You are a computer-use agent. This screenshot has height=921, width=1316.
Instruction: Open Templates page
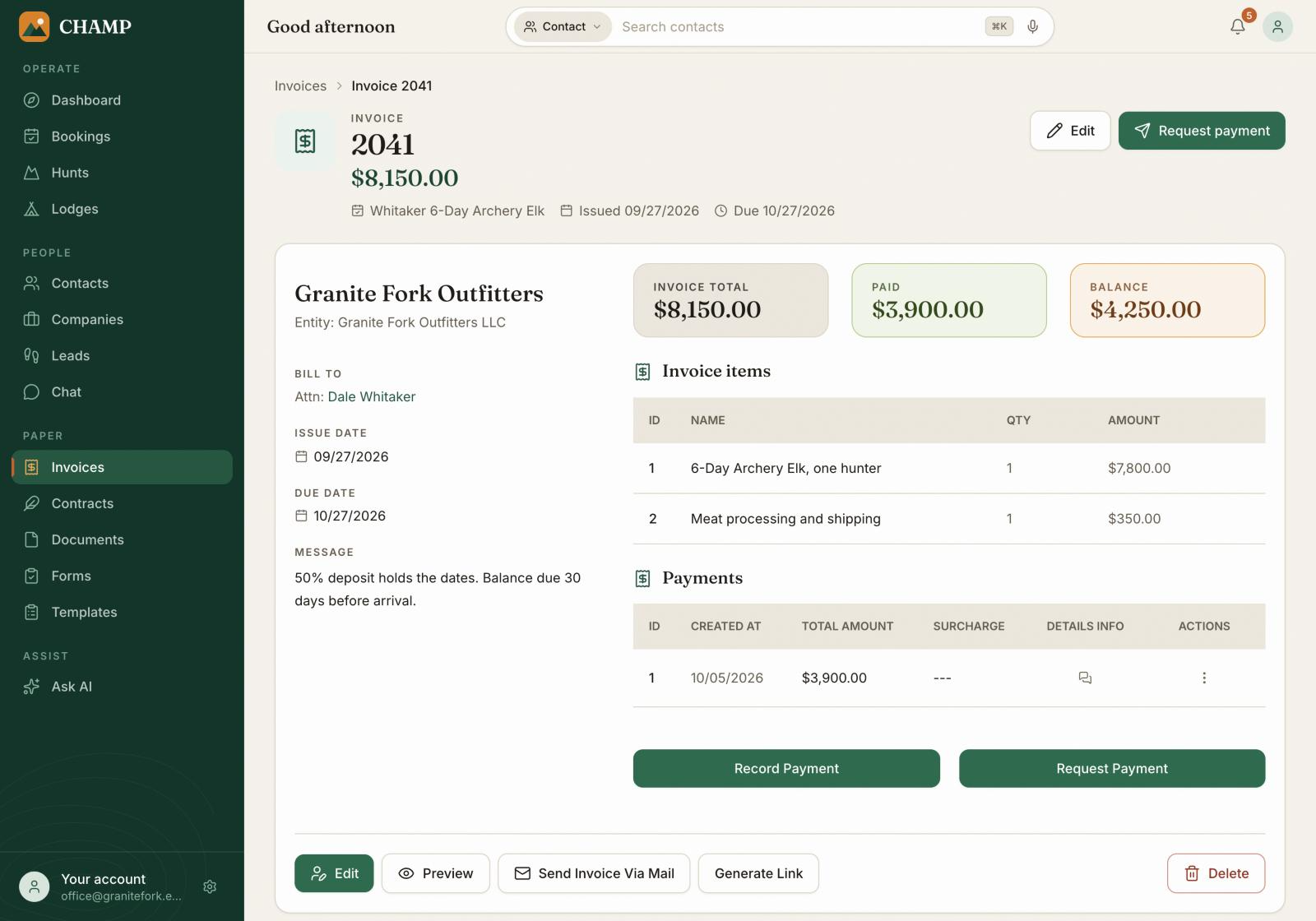[x=122, y=612]
